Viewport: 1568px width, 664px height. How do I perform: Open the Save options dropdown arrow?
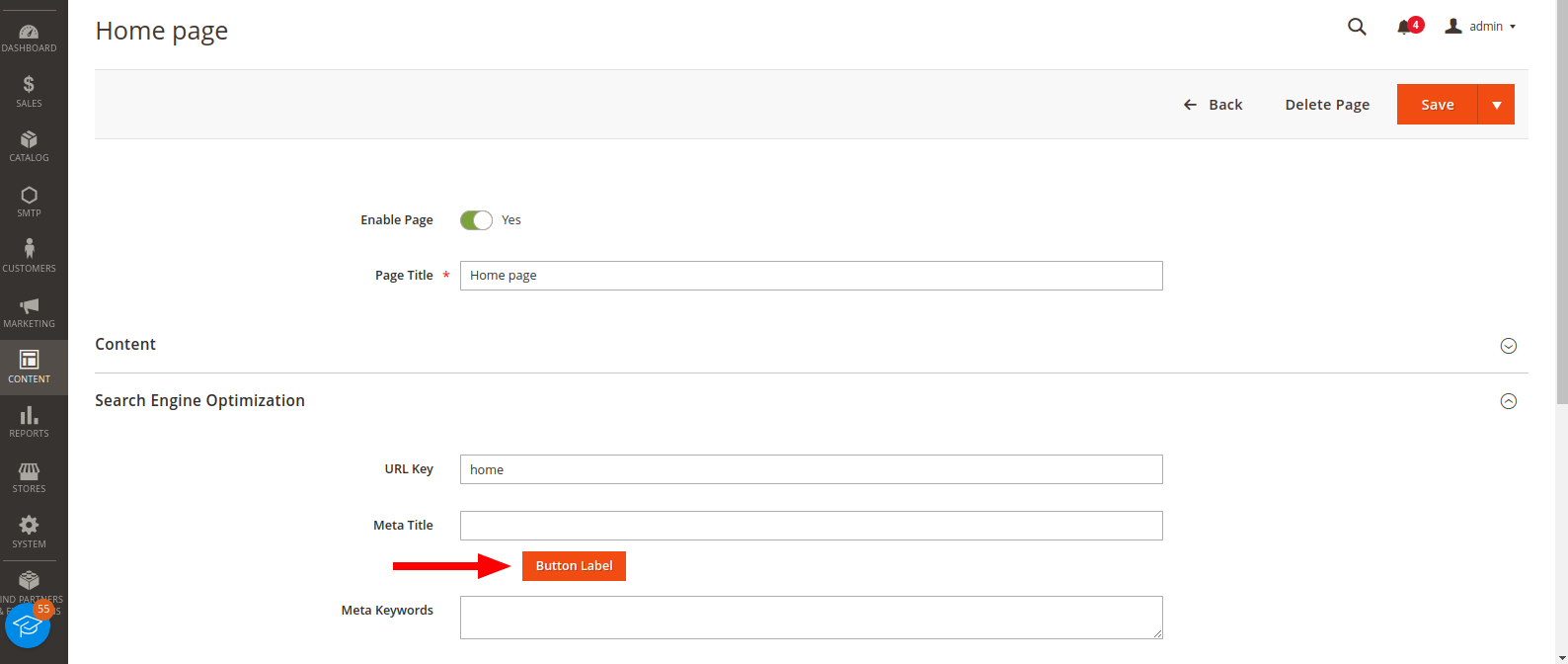click(1497, 105)
